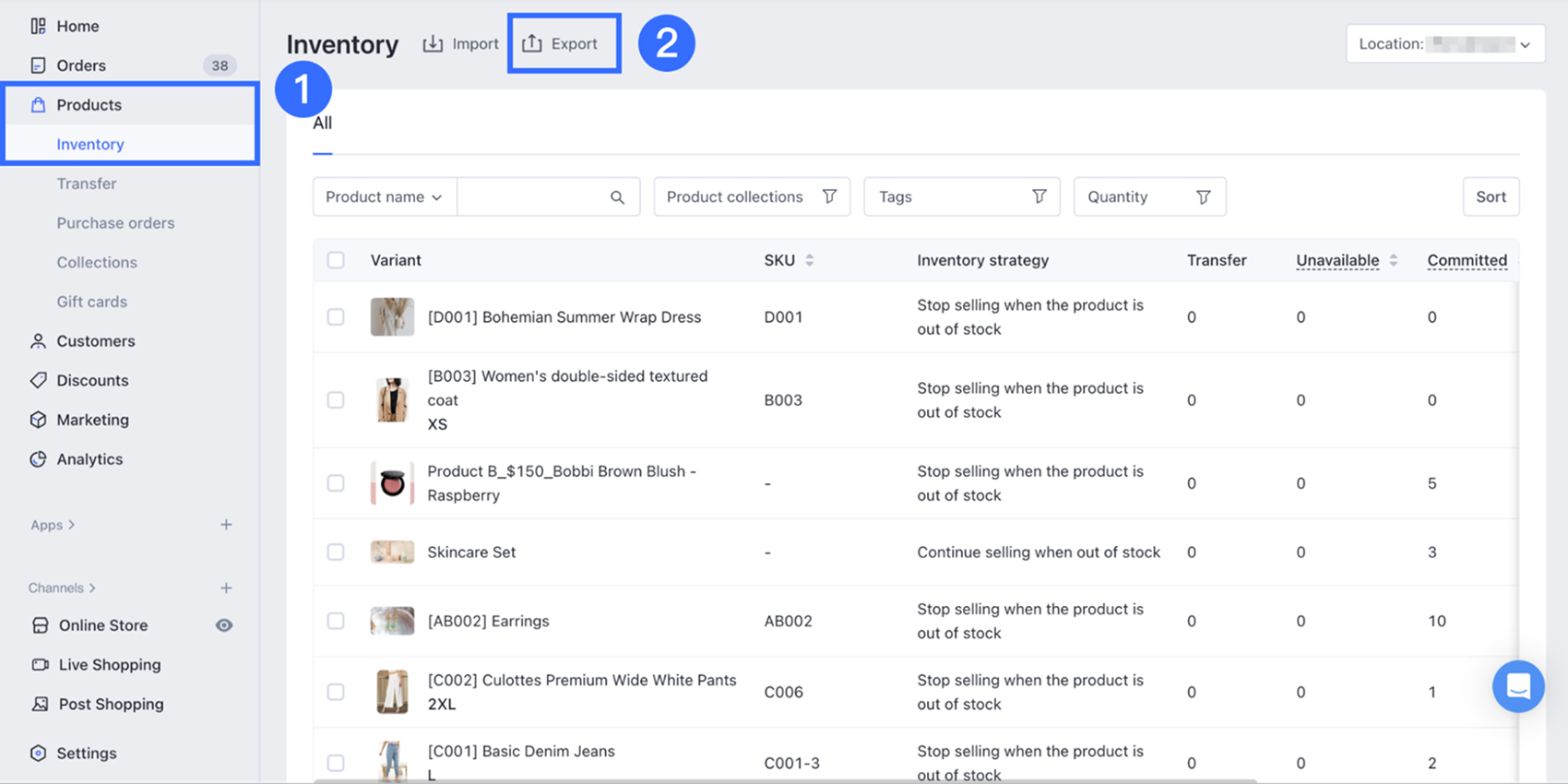
Task: Open the Product name dropdown
Action: [384, 197]
